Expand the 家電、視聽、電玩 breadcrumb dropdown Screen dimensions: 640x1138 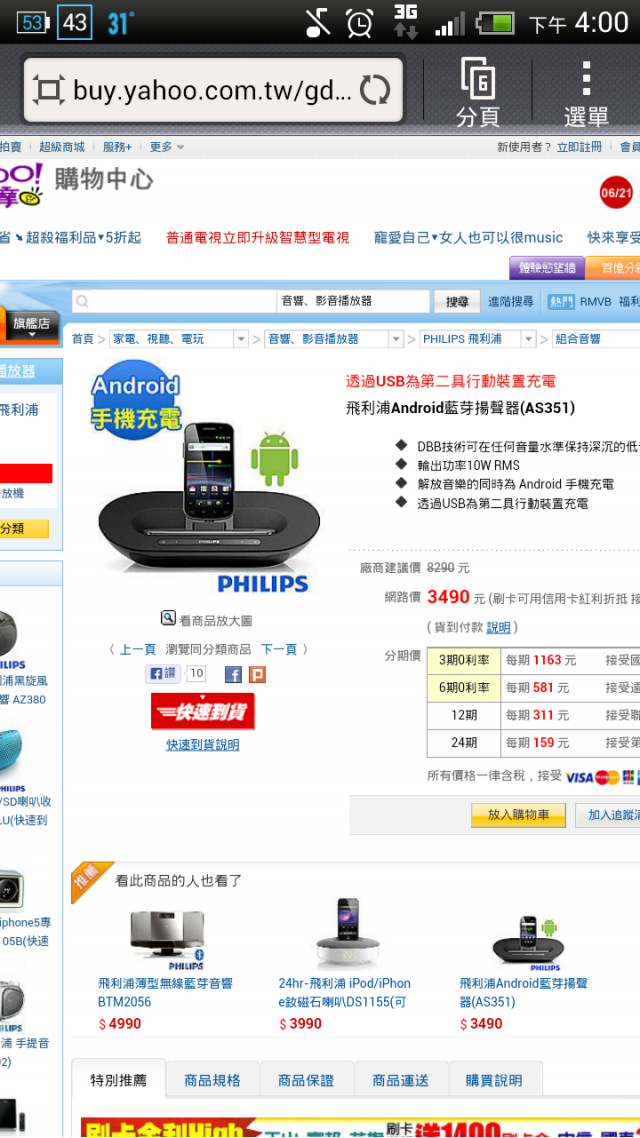coord(241,339)
